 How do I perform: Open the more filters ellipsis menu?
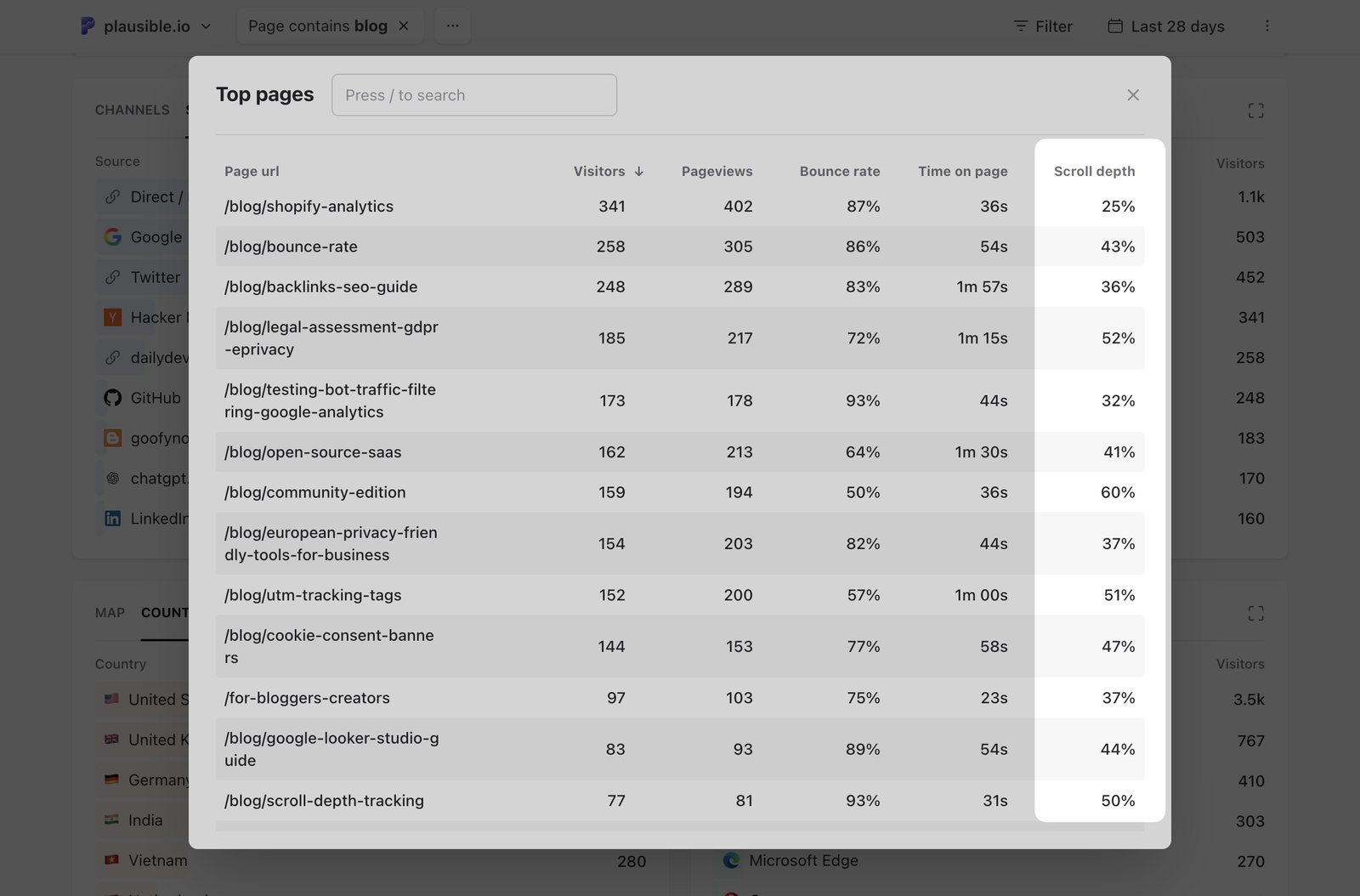pyautogui.click(x=452, y=26)
